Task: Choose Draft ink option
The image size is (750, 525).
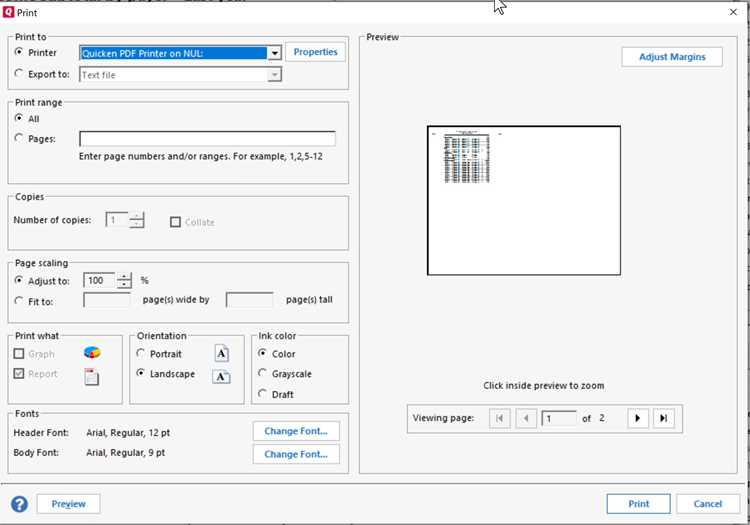Action: [262, 394]
